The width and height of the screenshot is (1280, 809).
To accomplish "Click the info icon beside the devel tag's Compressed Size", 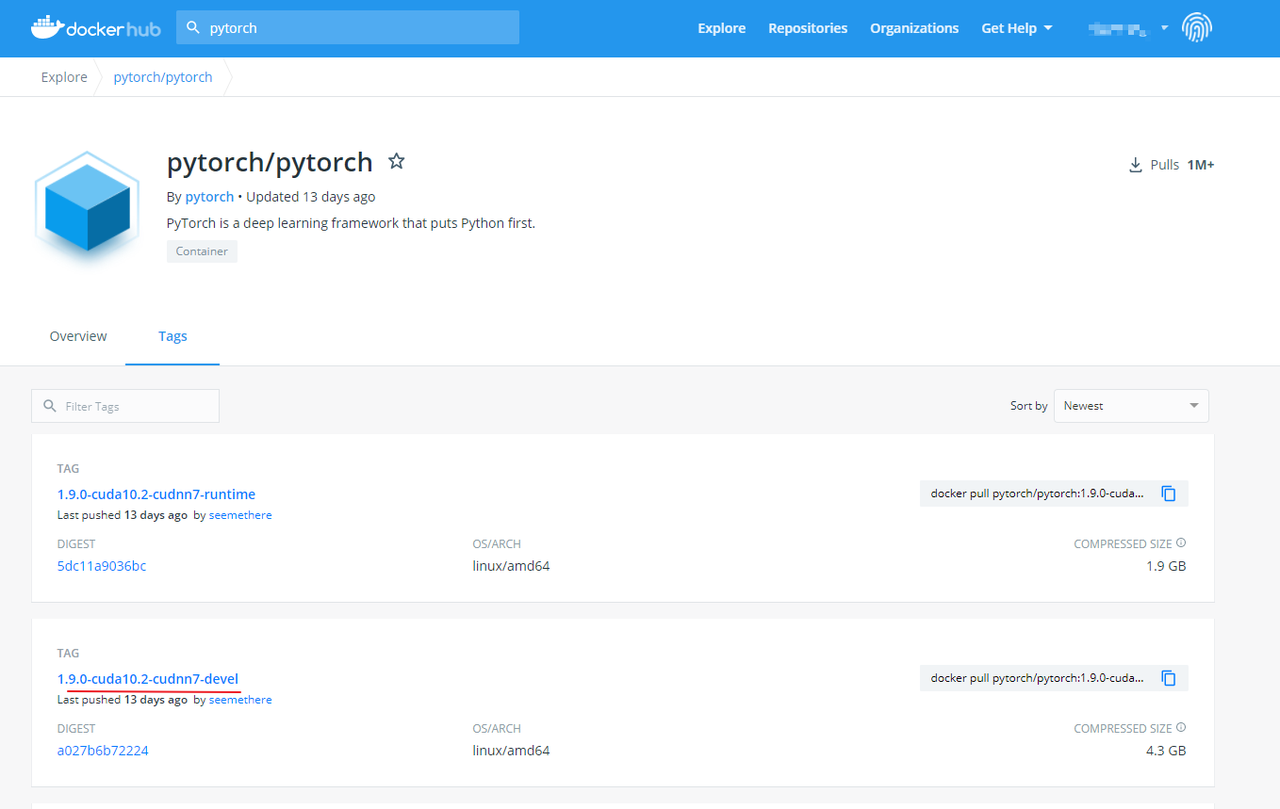I will click(x=1181, y=728).
